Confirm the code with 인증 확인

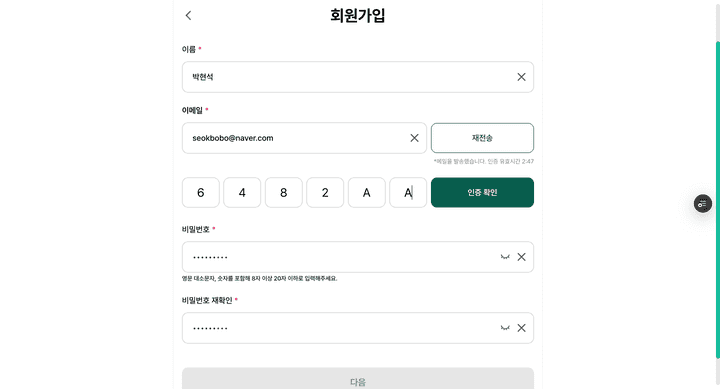pos(482,192)
